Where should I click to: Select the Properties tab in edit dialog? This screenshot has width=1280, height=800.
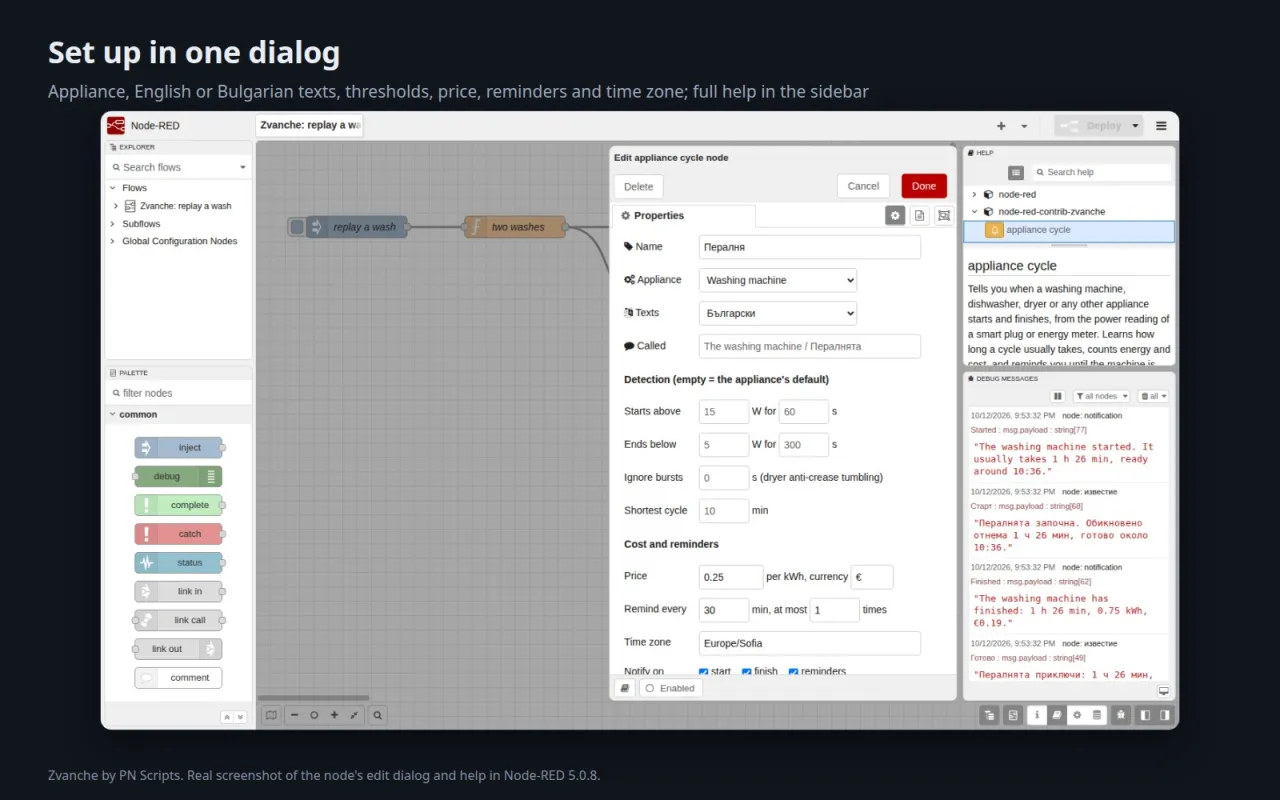click(683, 215)
